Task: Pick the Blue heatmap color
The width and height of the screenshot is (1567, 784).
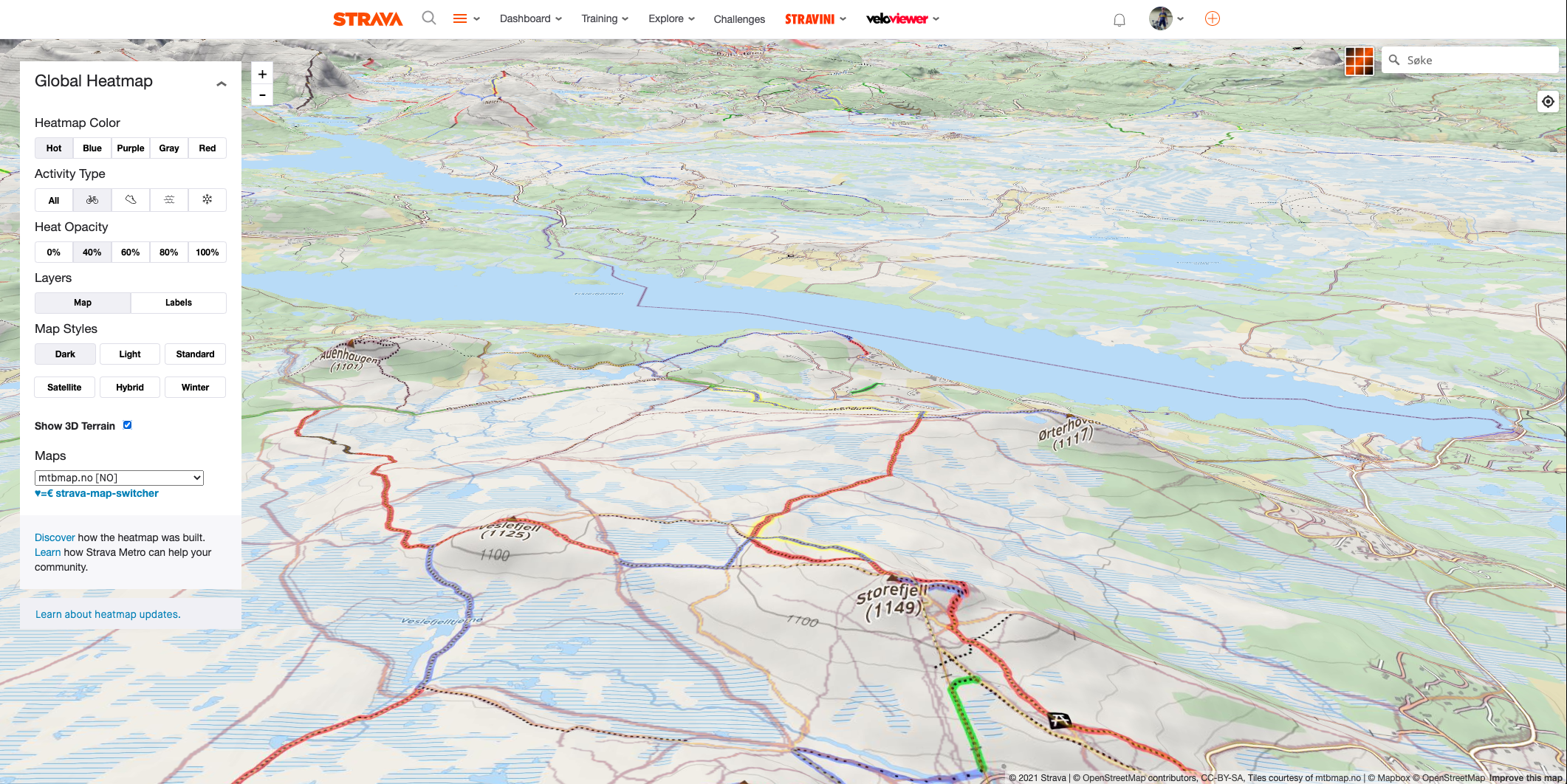Action: pyautogui.click(x=92, y=148)
